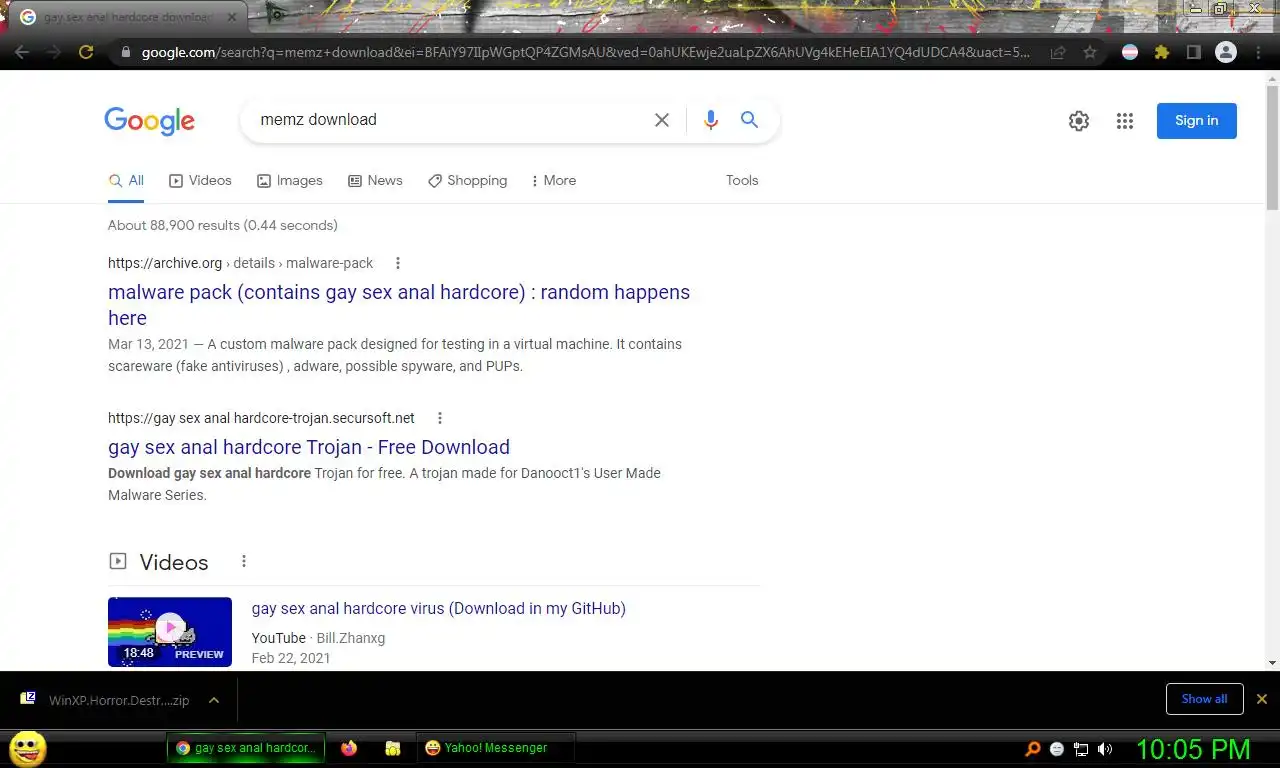The image size is (1280, 768).
Task: Click the smiley face start button
Action: [27, 748]
